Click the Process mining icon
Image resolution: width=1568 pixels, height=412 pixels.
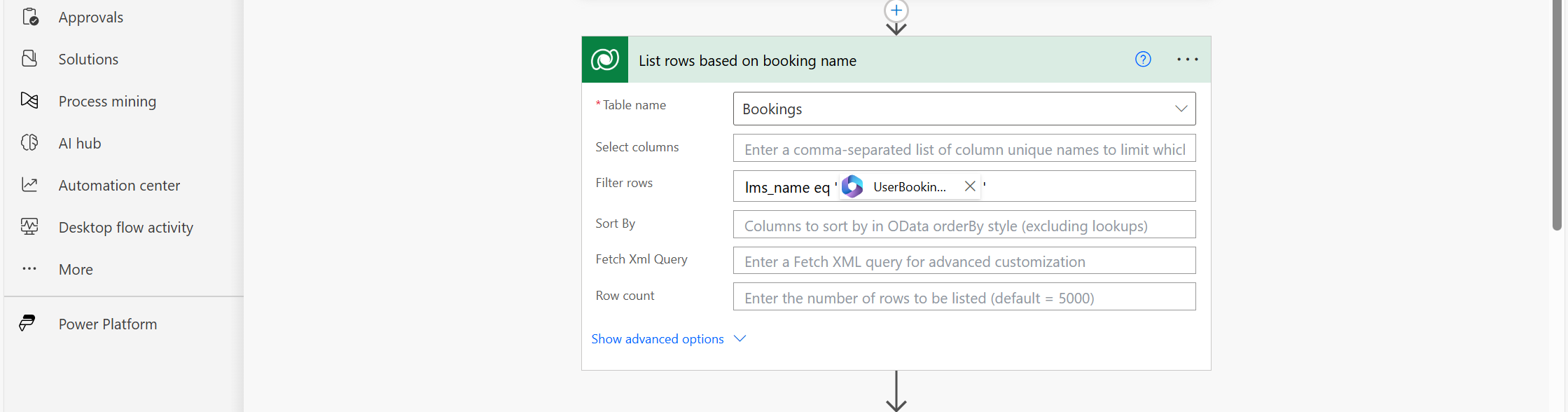(29, 101)
